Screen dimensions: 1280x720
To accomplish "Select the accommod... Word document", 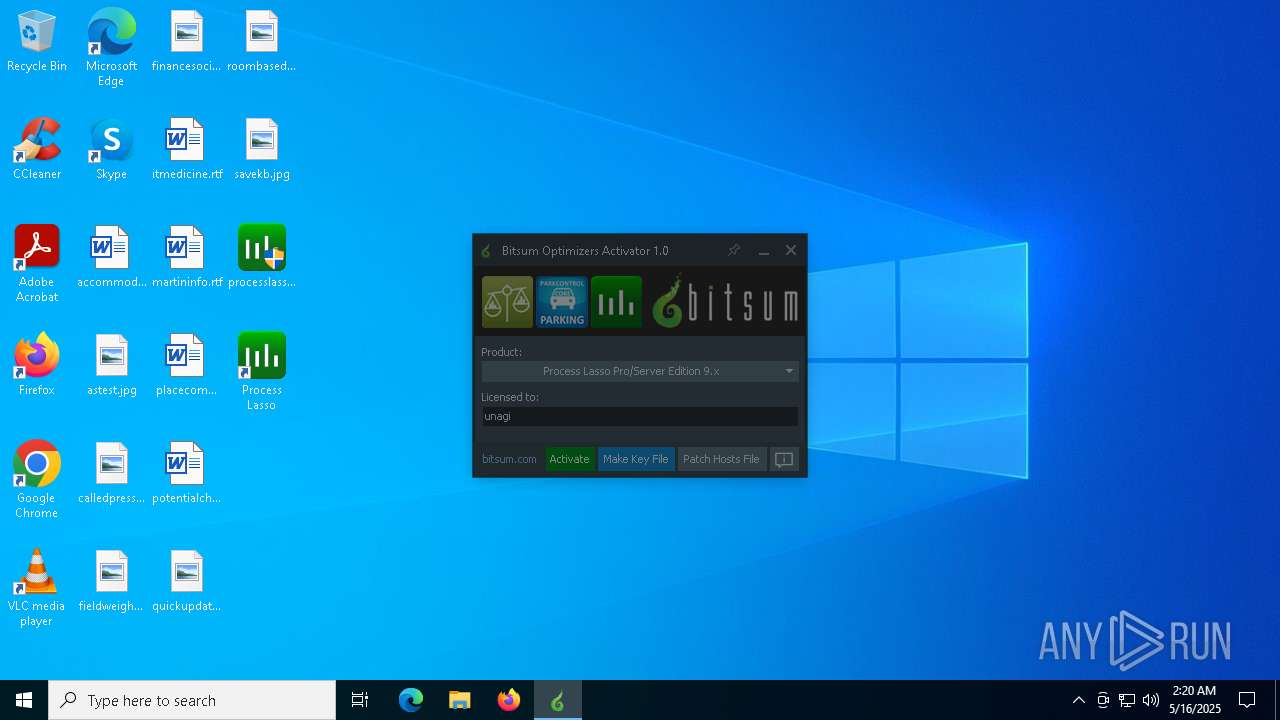I will pyautogui.click(x=111, y=257).
